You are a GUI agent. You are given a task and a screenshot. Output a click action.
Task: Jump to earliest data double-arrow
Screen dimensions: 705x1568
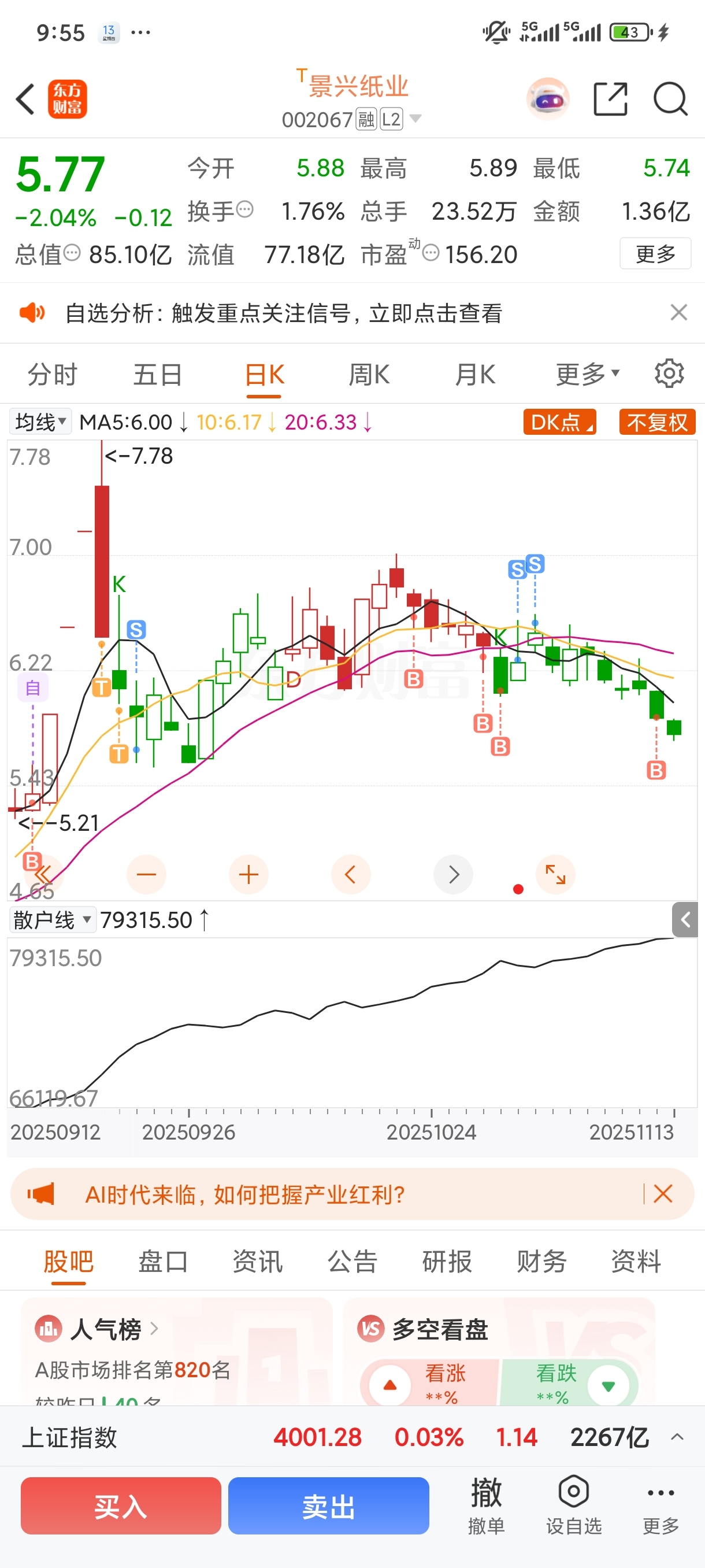coord(44,875)
